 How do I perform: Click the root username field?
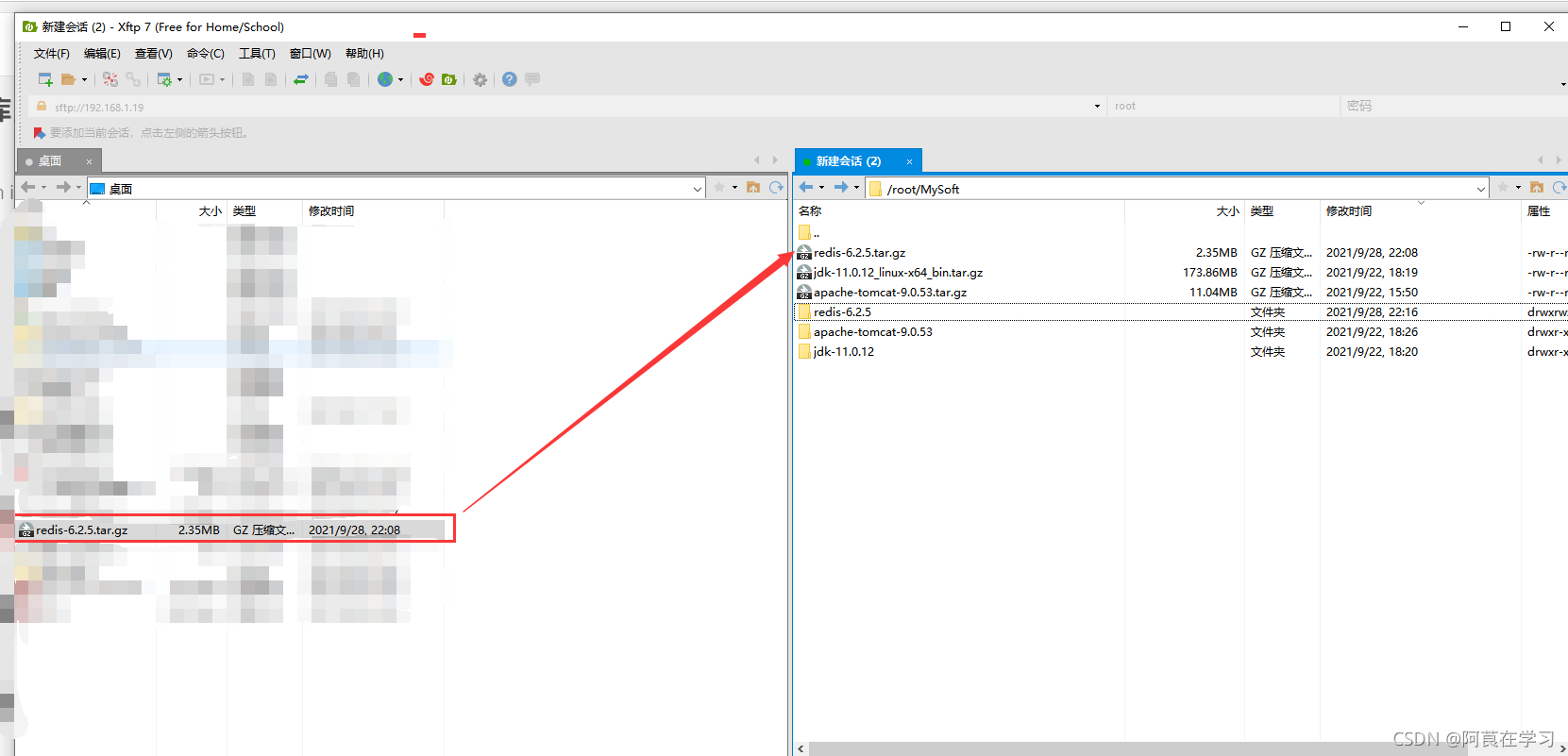1223,107
